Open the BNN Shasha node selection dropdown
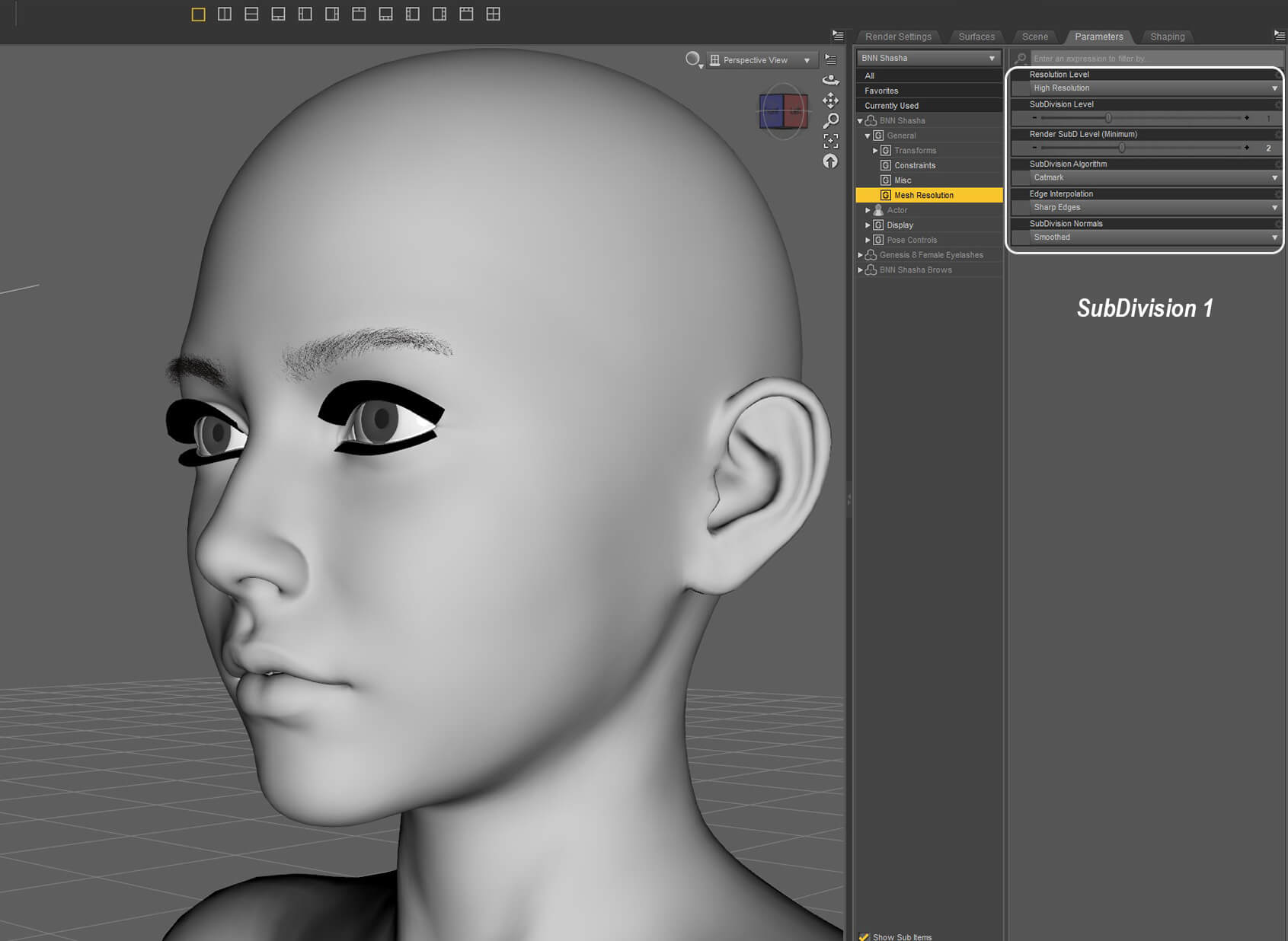 [928, 58]
